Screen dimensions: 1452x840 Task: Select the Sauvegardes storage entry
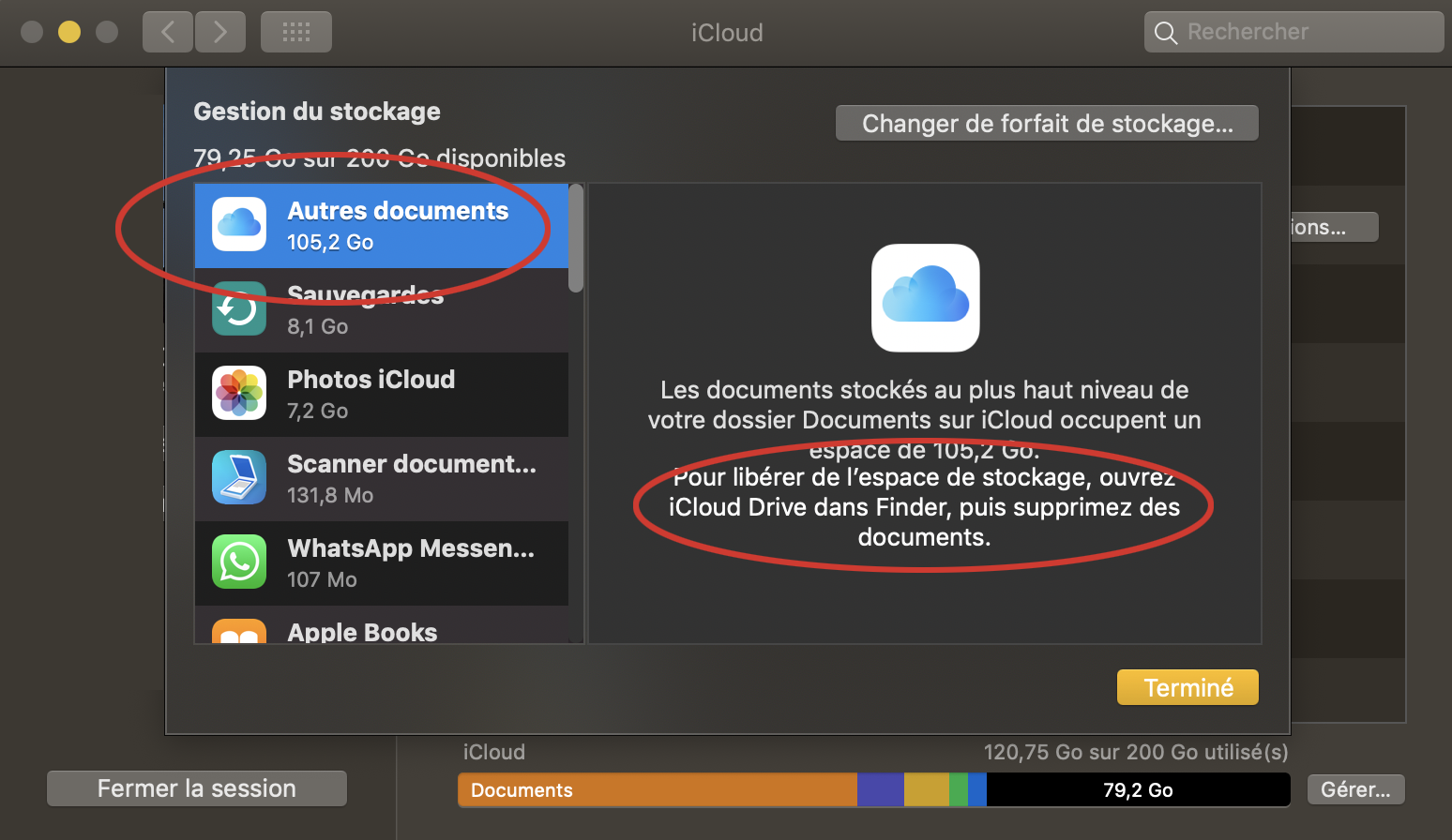[x=381, y=310]
